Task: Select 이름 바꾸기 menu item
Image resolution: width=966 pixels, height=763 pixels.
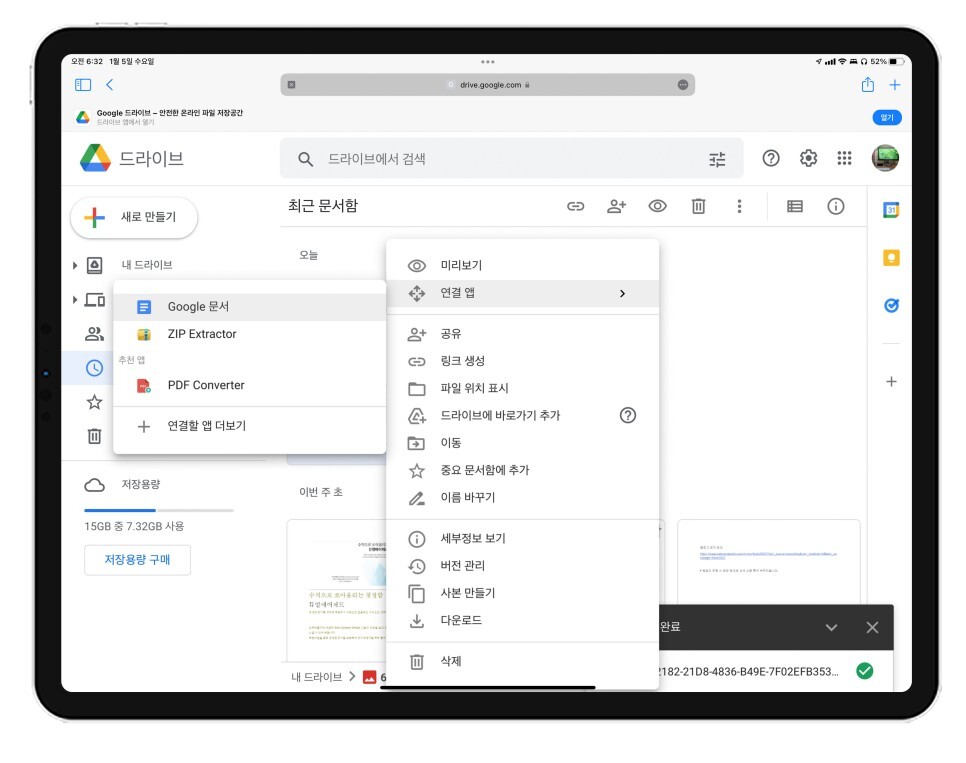Action: [x=522, y=497]
